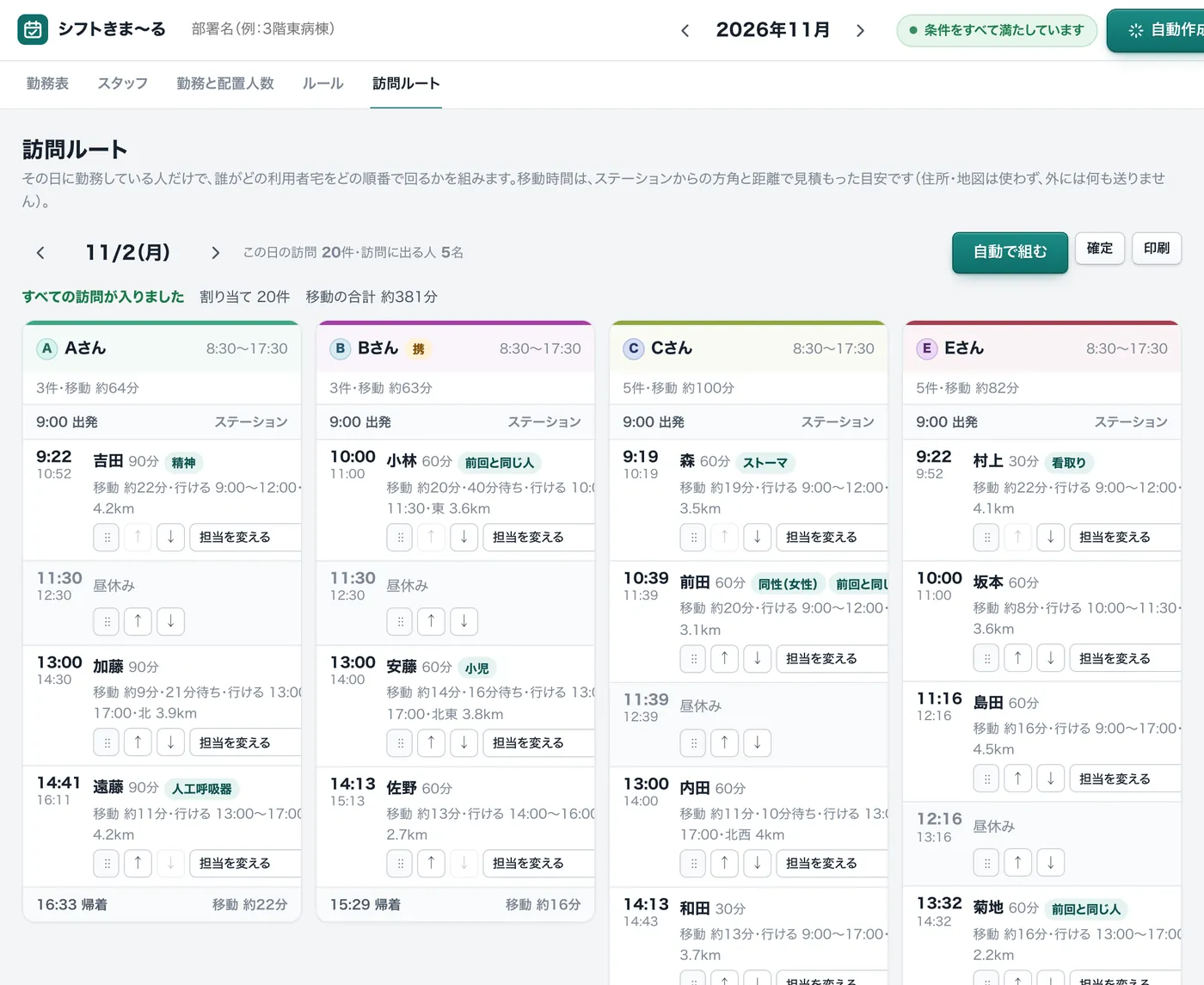1204x985 pixels.
Task: Move Eさん's lunch break down
Action: 1050,862
